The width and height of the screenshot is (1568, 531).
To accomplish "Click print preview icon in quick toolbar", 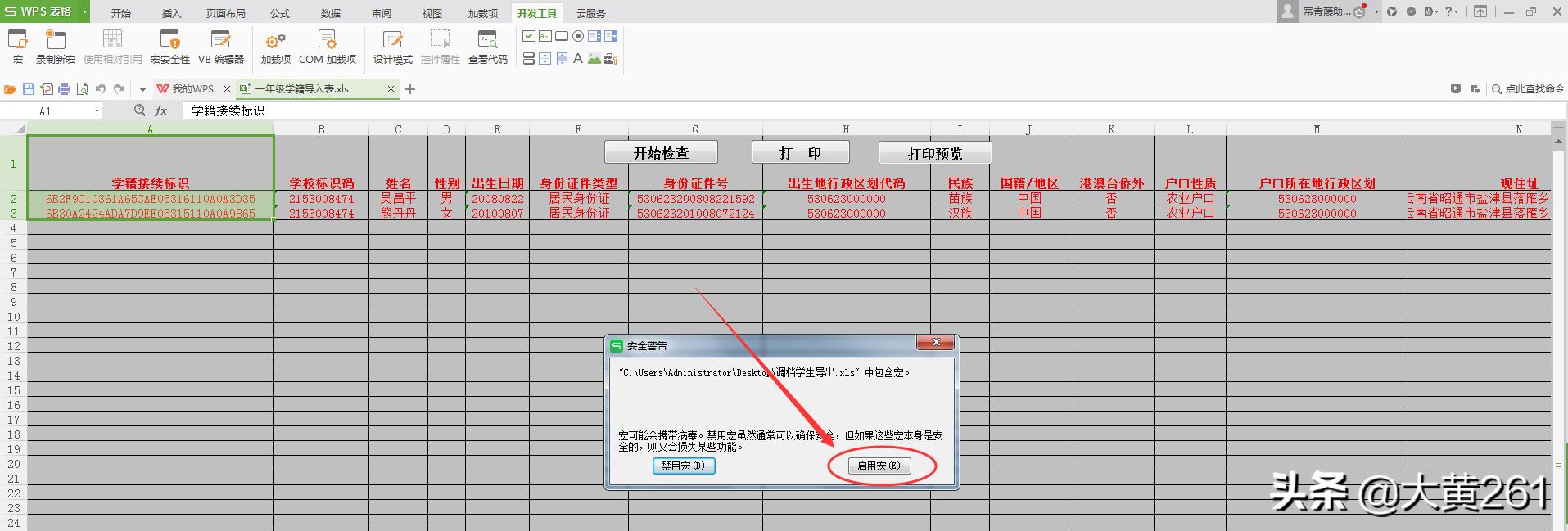I will coord(83,89).
